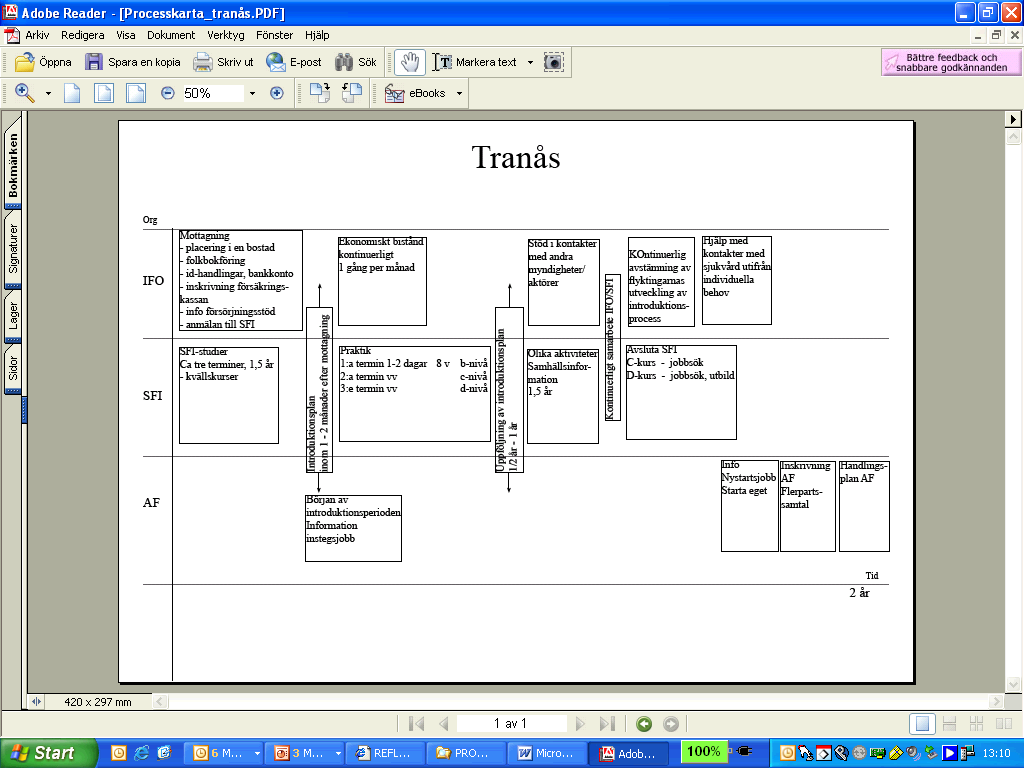The image size is (1024, 768).
Task: Launch Internet Explorer quick launch icon
Action: (x=141, y=753)
